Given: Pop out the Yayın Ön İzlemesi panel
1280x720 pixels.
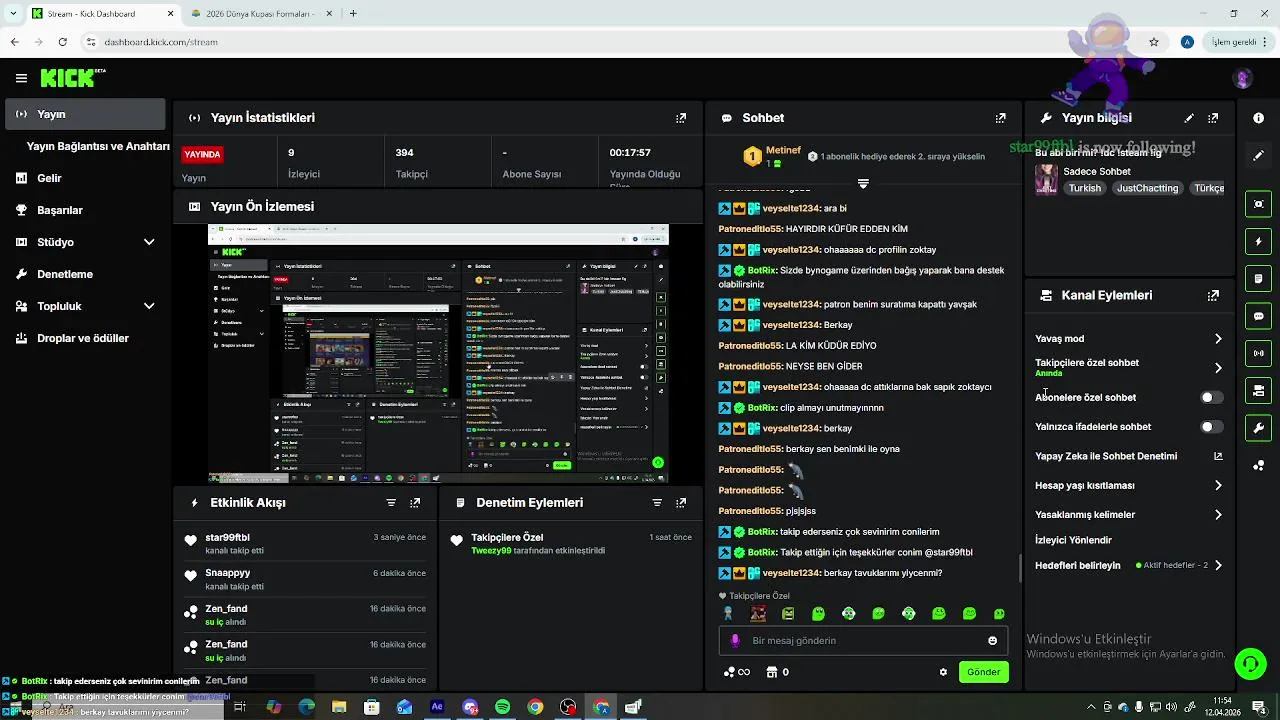Looking at the screenshot, I should [x=681, y=207].
